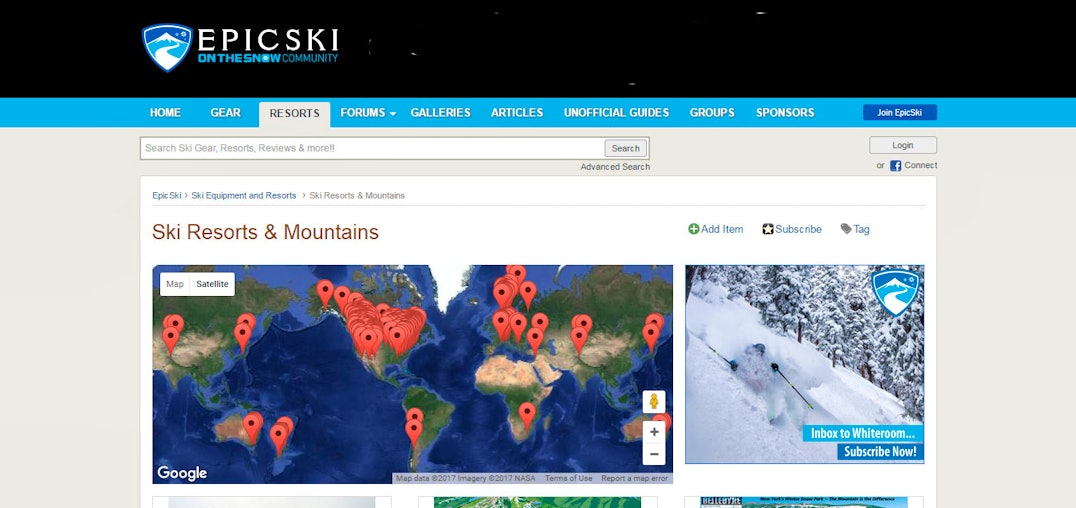Select the Resorts tab

294,114
